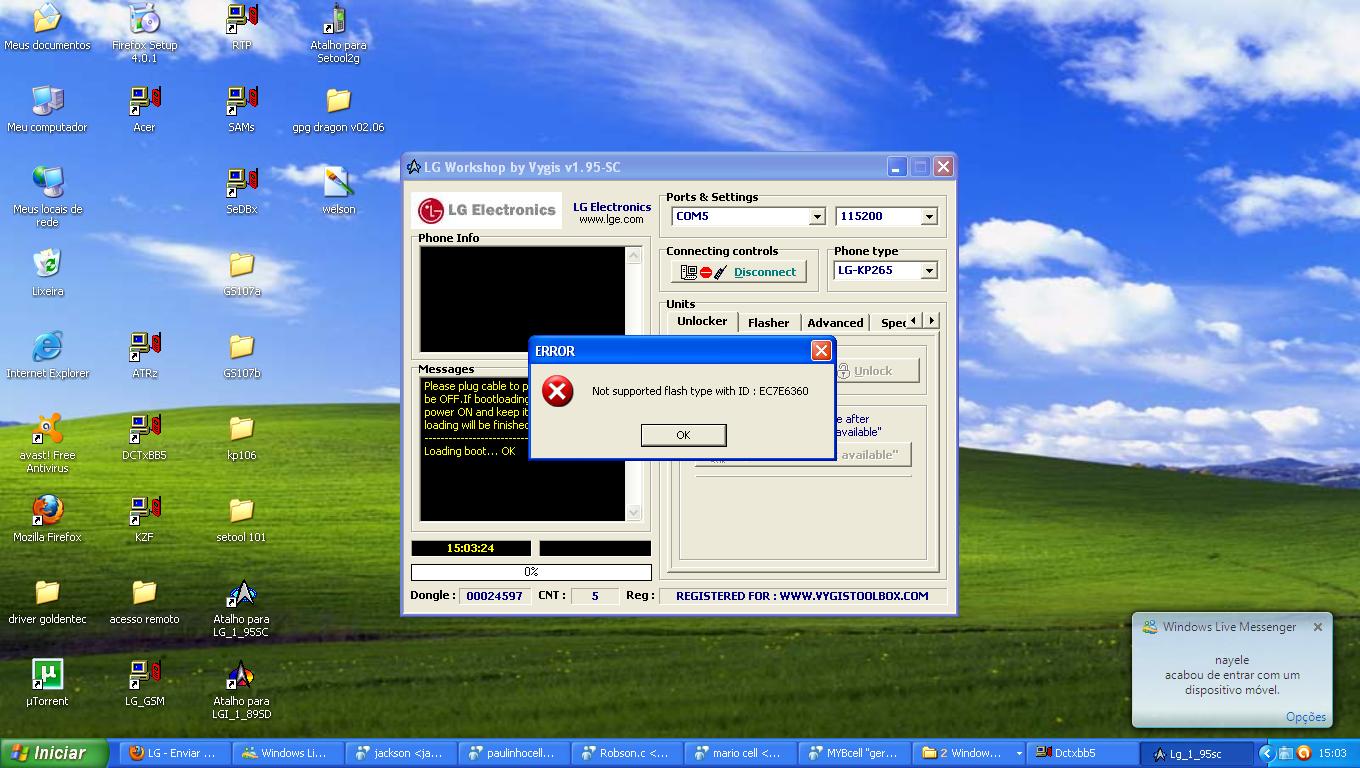1360x768 pixels.
Task: Close the ERROR dialog with X
Action: [821, 350]
